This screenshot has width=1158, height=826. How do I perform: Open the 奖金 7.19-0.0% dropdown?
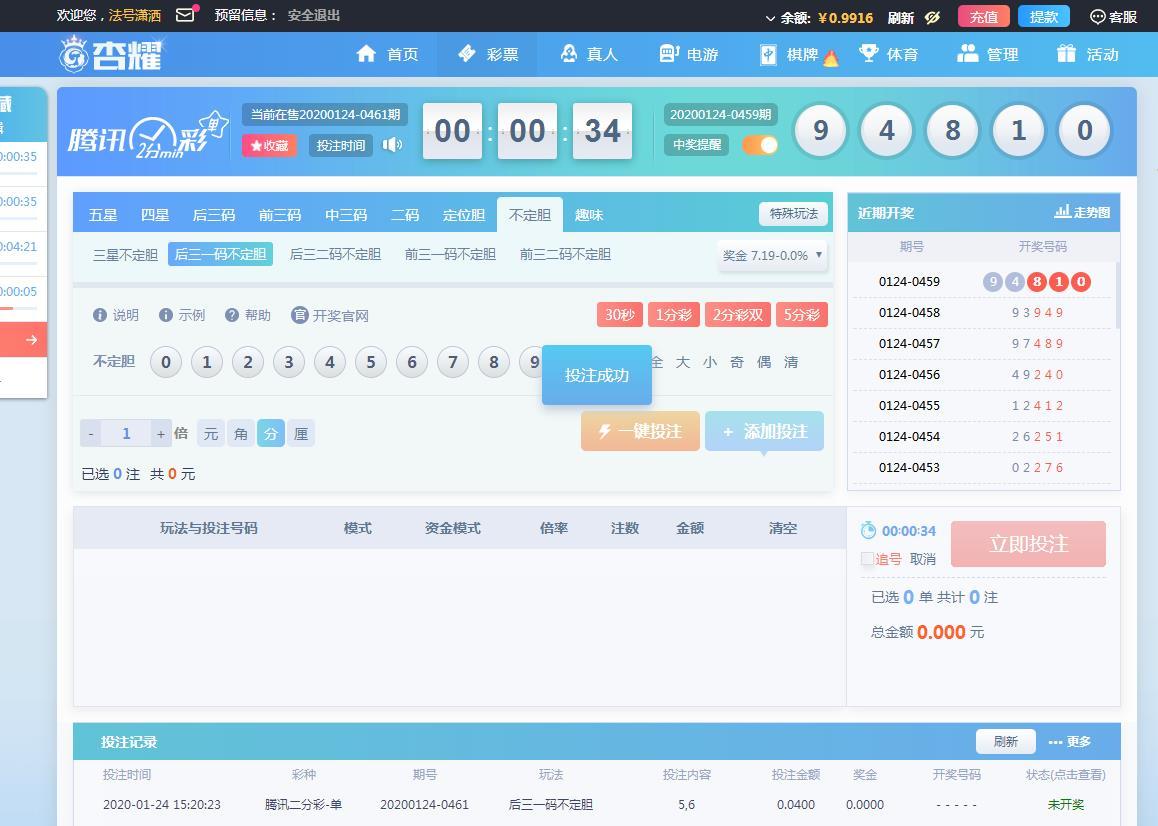point(772,256)
